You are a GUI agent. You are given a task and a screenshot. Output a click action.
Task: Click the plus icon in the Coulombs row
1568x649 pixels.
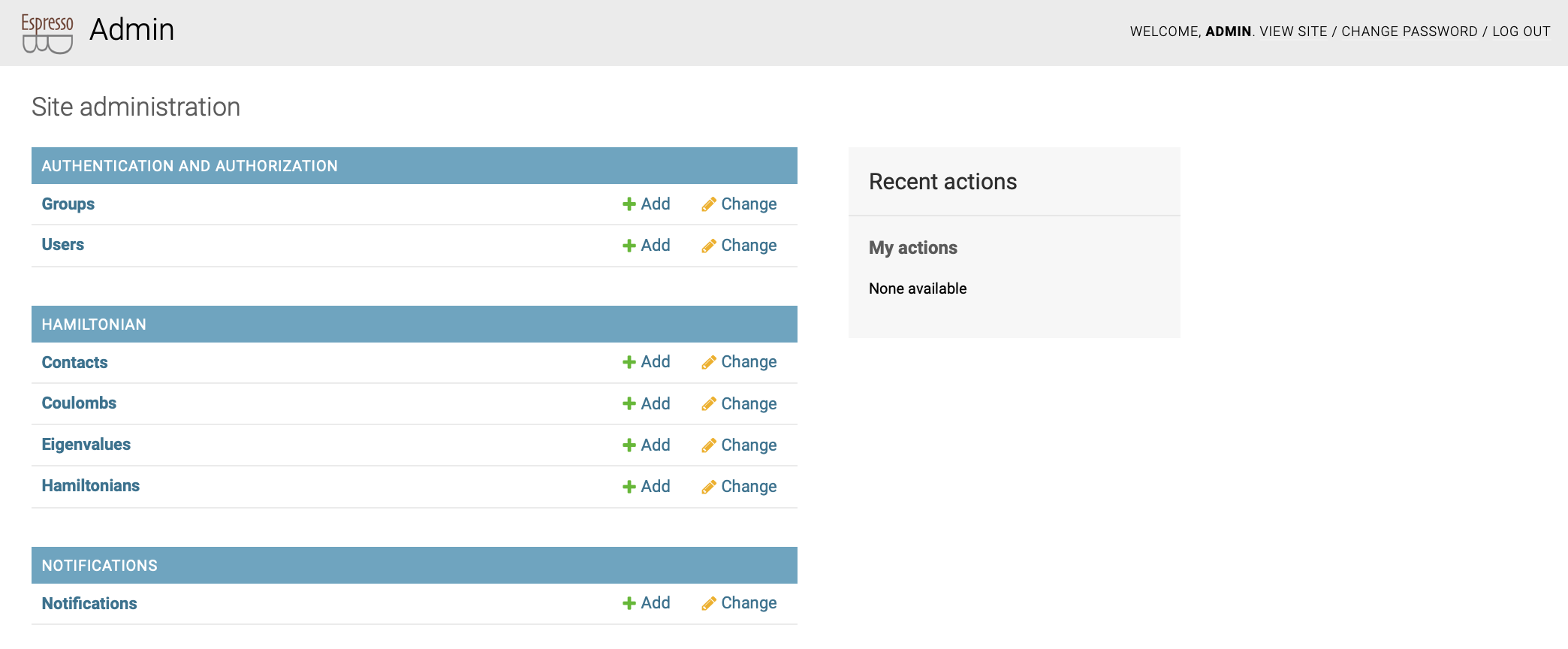pyautogui.click(x=629, y=404)
